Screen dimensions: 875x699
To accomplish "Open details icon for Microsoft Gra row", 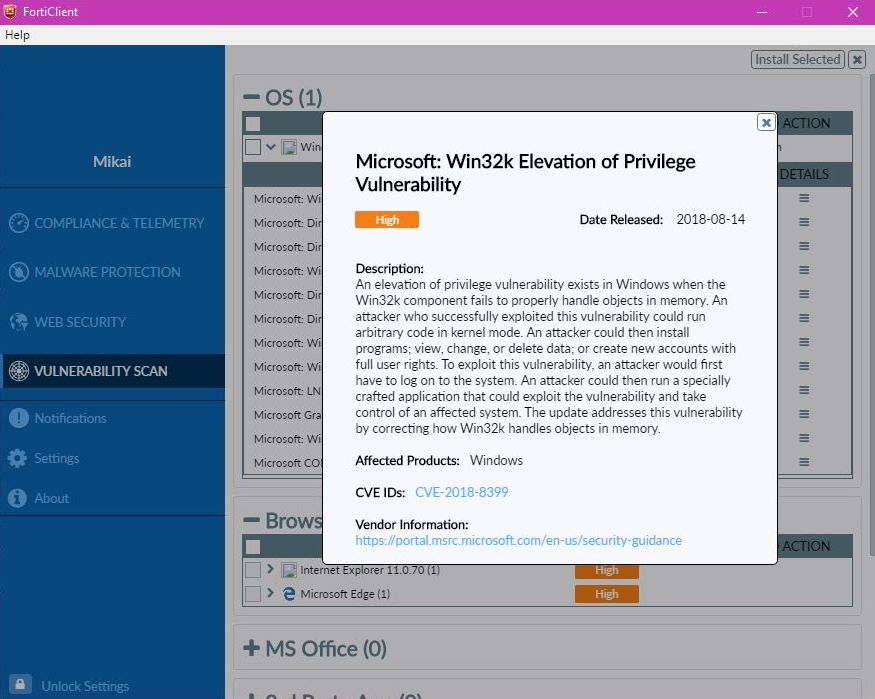I will 804,414.
